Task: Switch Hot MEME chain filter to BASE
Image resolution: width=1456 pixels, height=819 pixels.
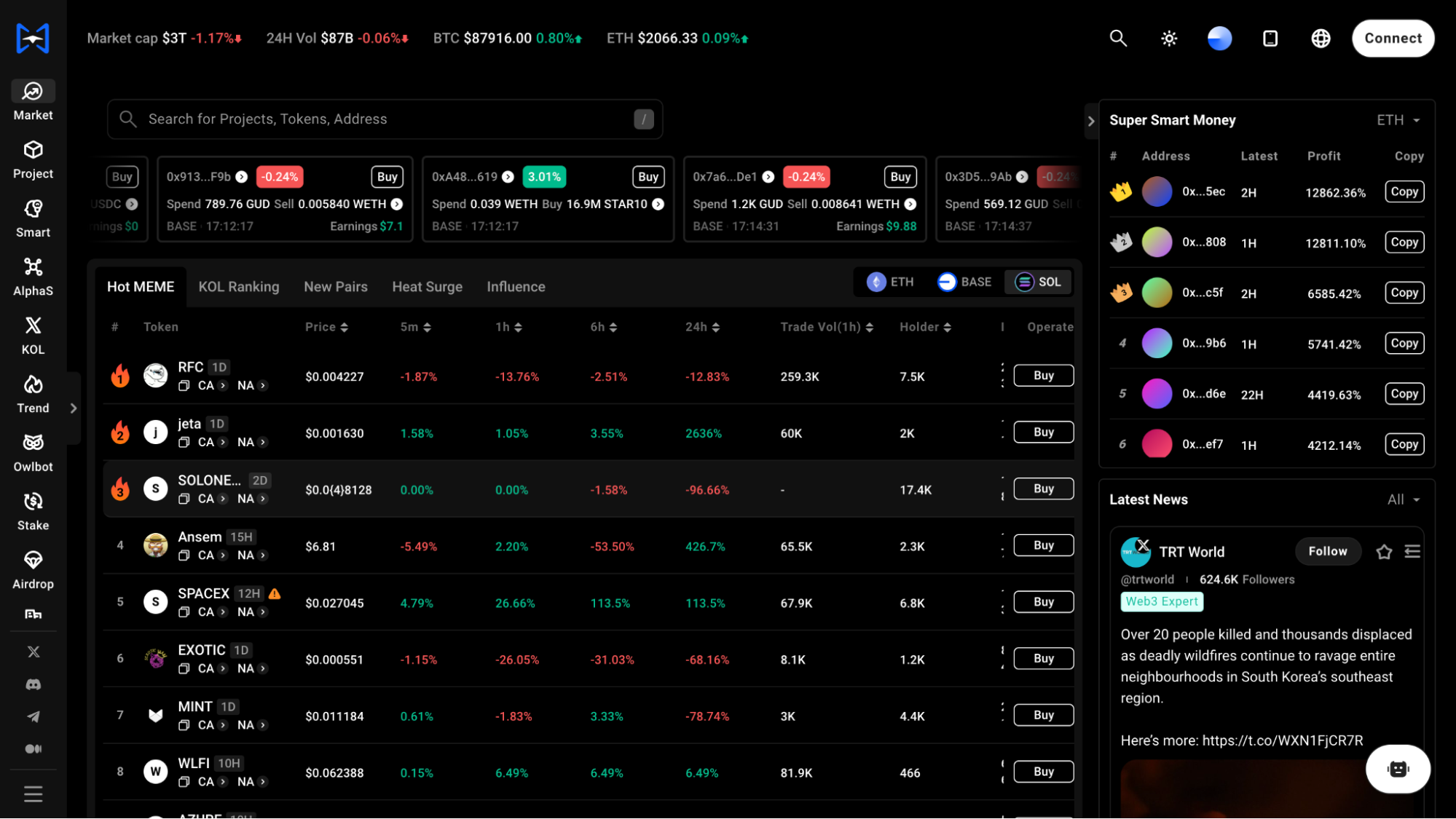Action: pyautogui.click(x=964, y=282)
